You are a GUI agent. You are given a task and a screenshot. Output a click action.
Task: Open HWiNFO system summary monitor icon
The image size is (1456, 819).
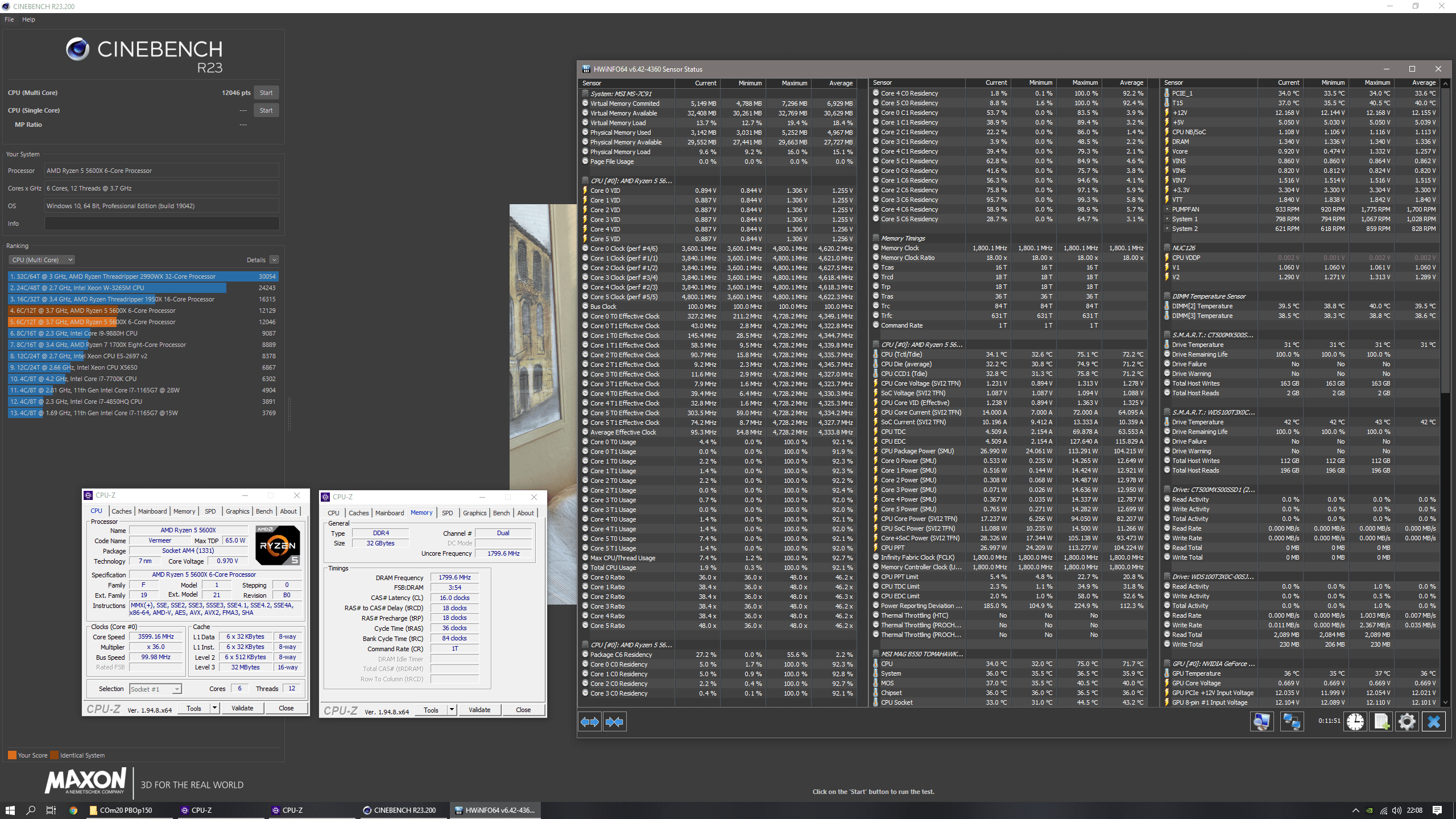click(x=1262, y=722)
